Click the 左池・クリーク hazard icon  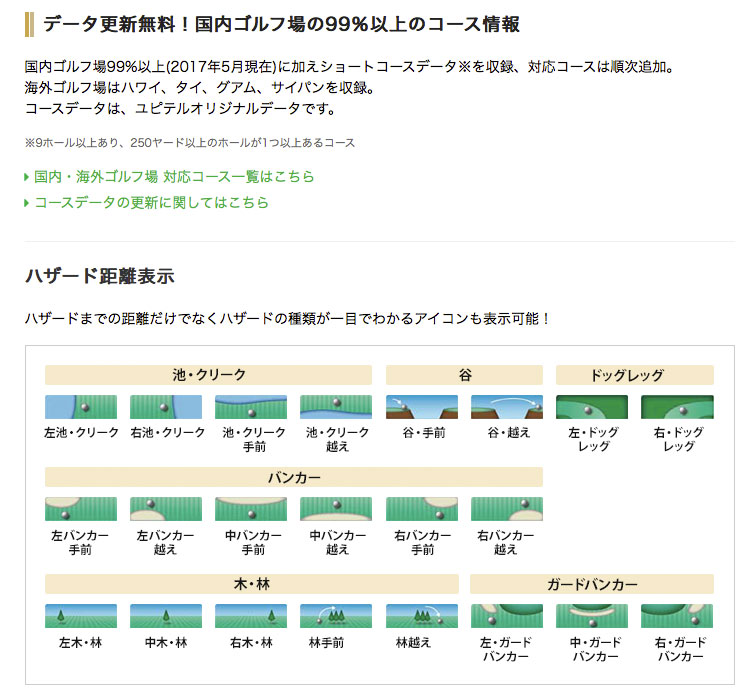(x=81, y=407)
